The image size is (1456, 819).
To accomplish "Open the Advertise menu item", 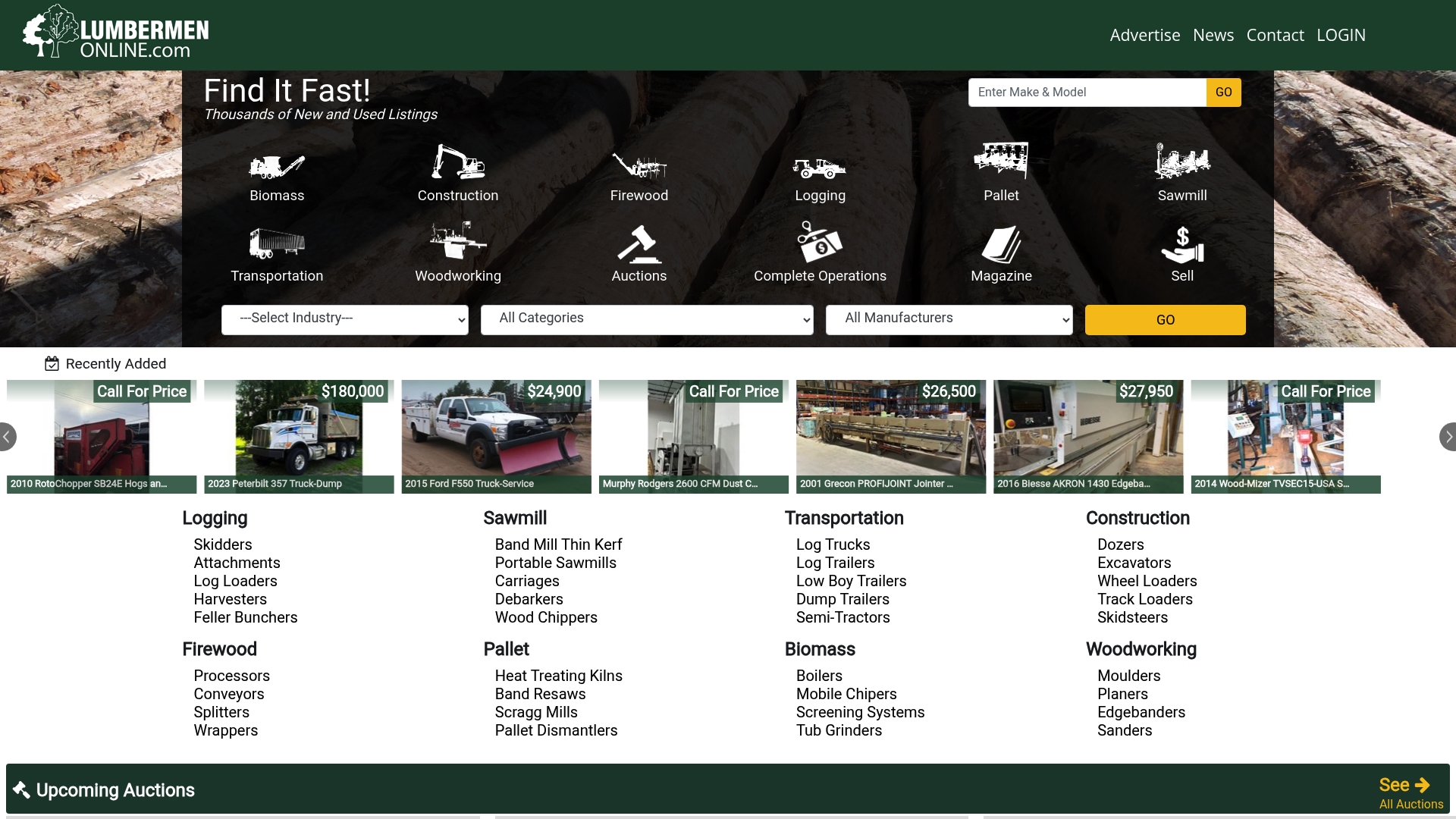I will (1144, 35).
